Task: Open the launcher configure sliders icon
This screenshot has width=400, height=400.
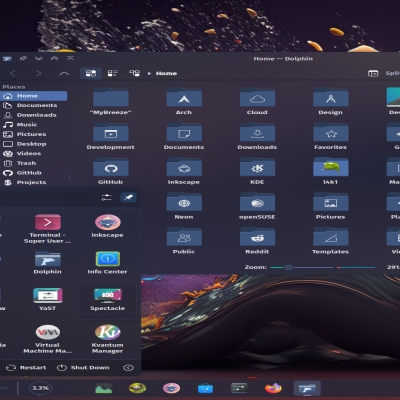Action: click(x=107, y=197)
